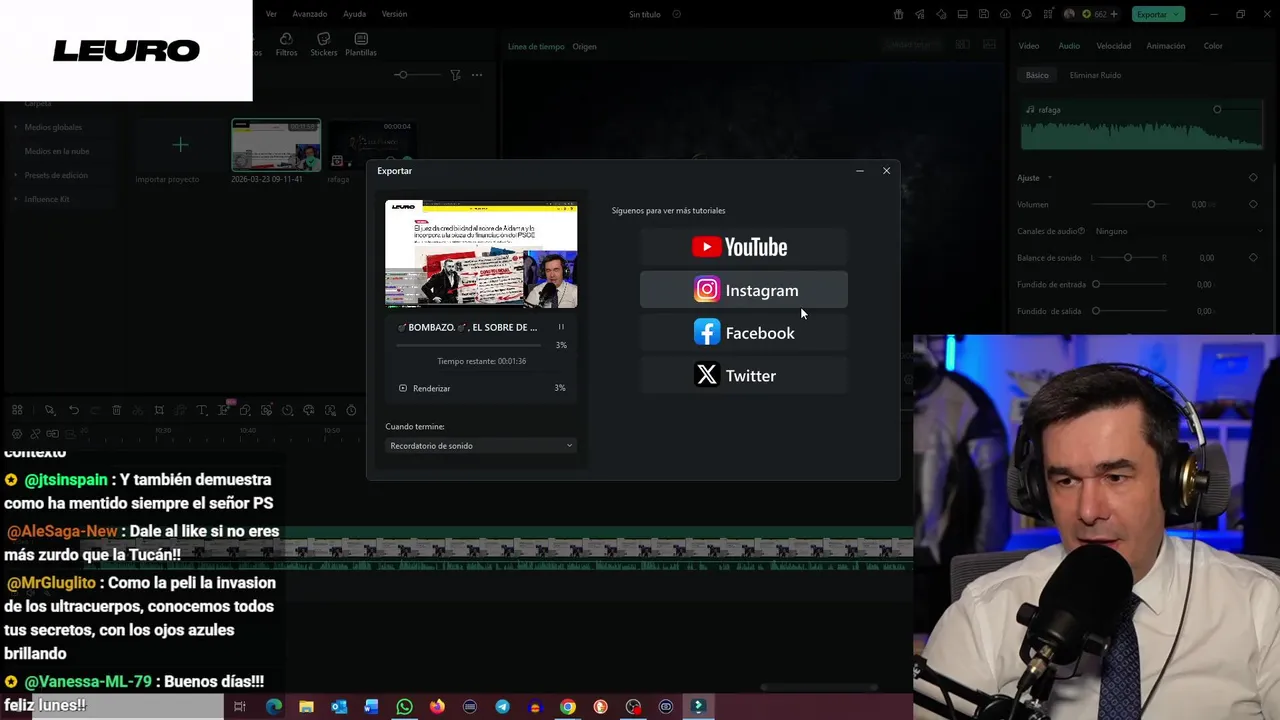Click the green Exportar button
The image size is (1280, 720).
point(1158,14)
